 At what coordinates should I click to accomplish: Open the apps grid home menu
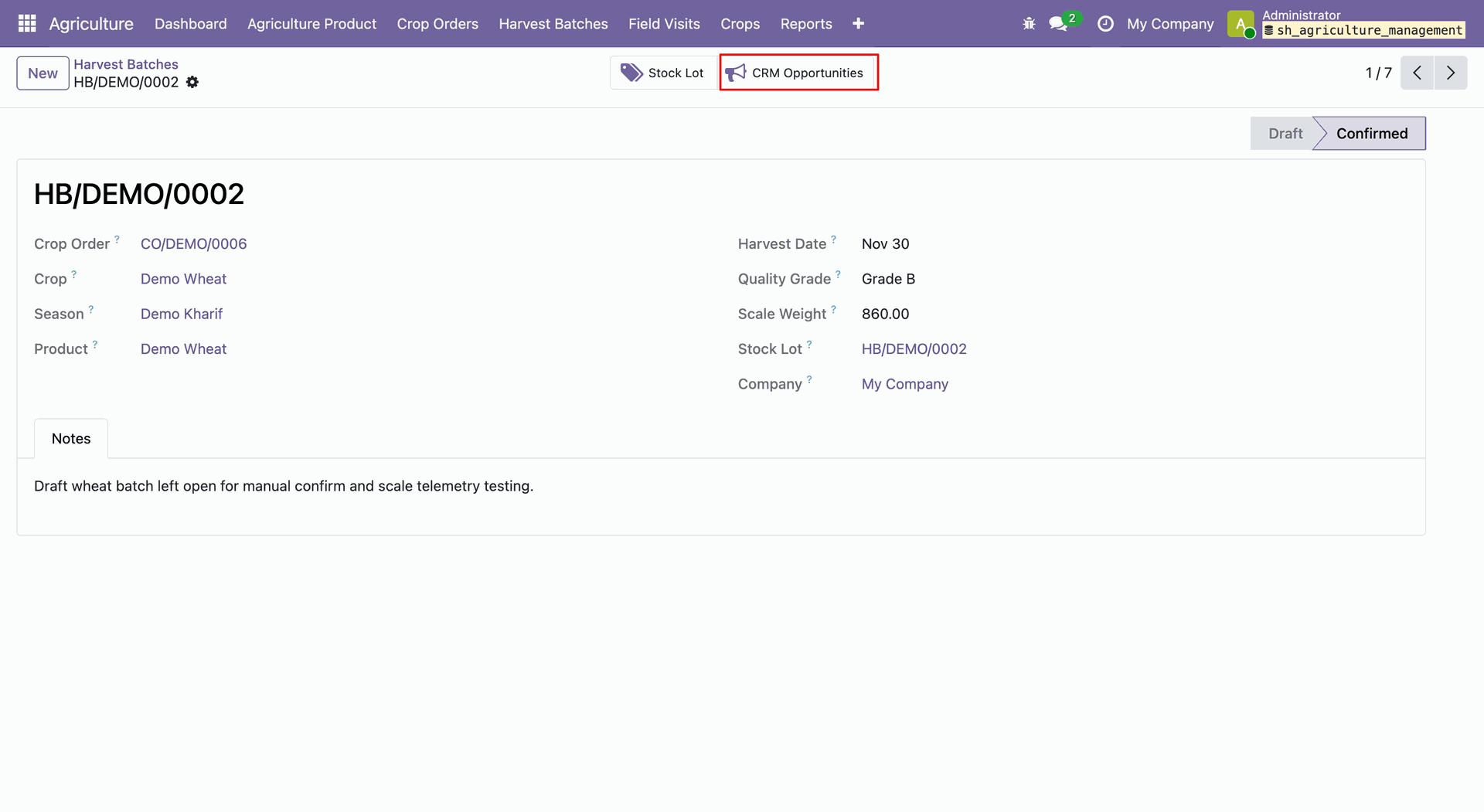[x=27, y=23]
